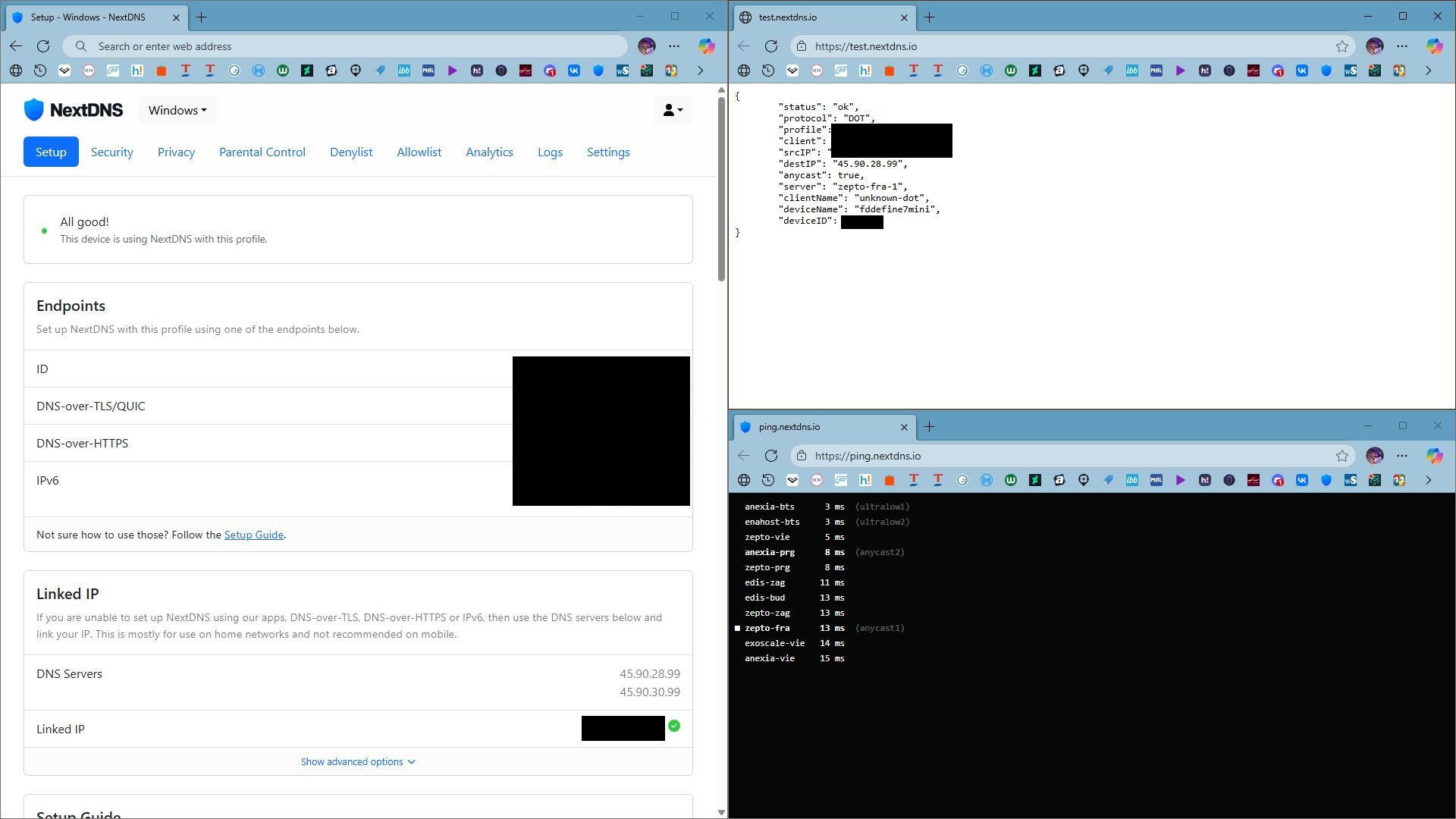1456x819 pixels.
Task: Open Settings and more in the ping.nextdns.io window
Action: (1402, 456)
